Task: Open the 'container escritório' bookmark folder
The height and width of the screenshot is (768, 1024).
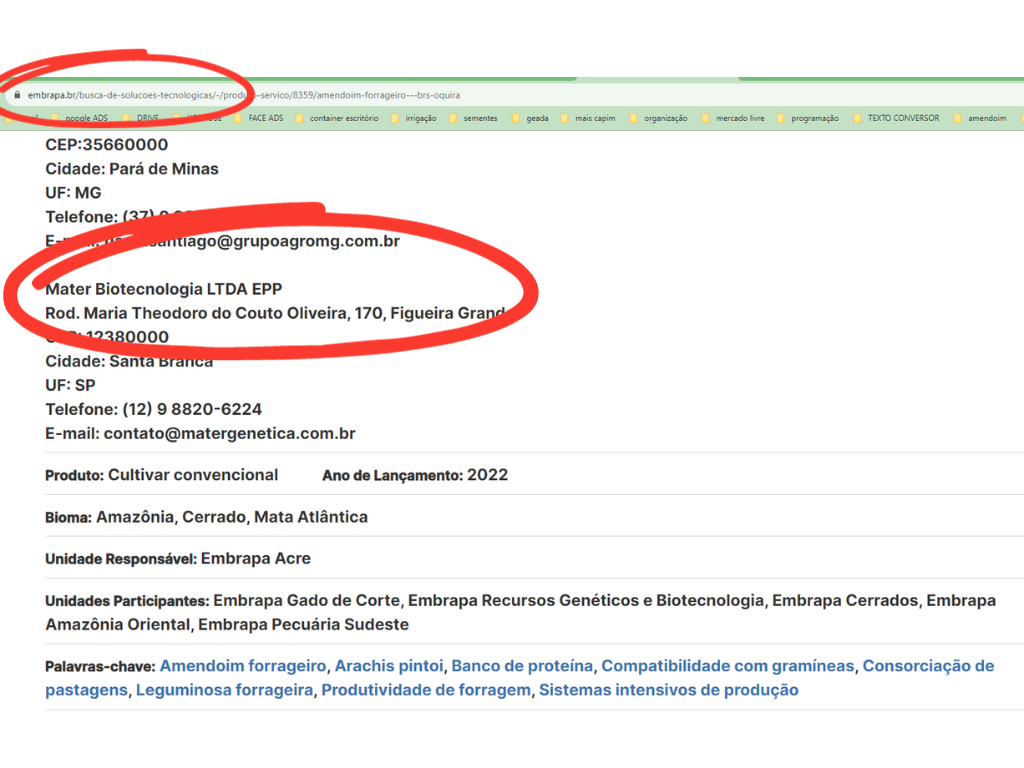Action: [343, 118]
